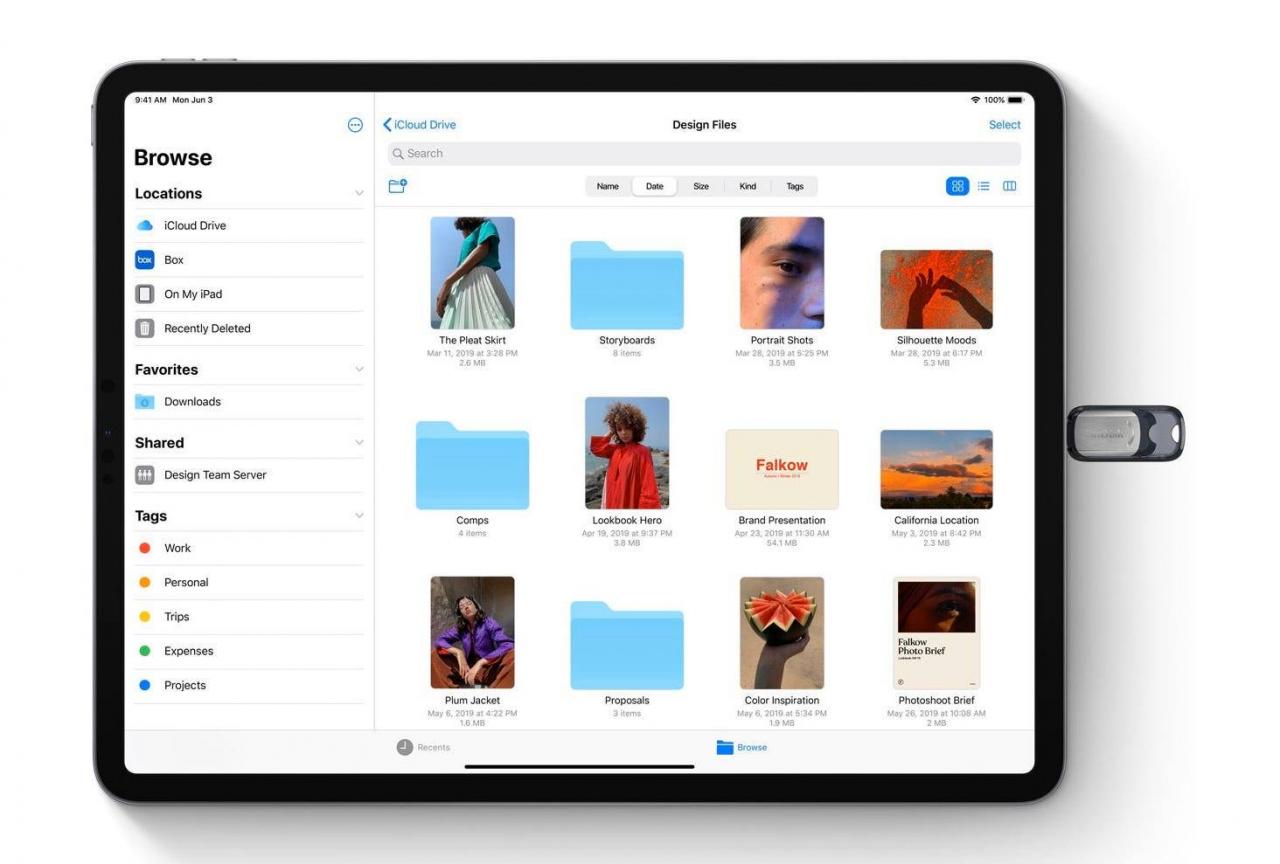Collapse the Favorites section
Viewport: 1280px width, 864px height.
click(x=359, y=369)
